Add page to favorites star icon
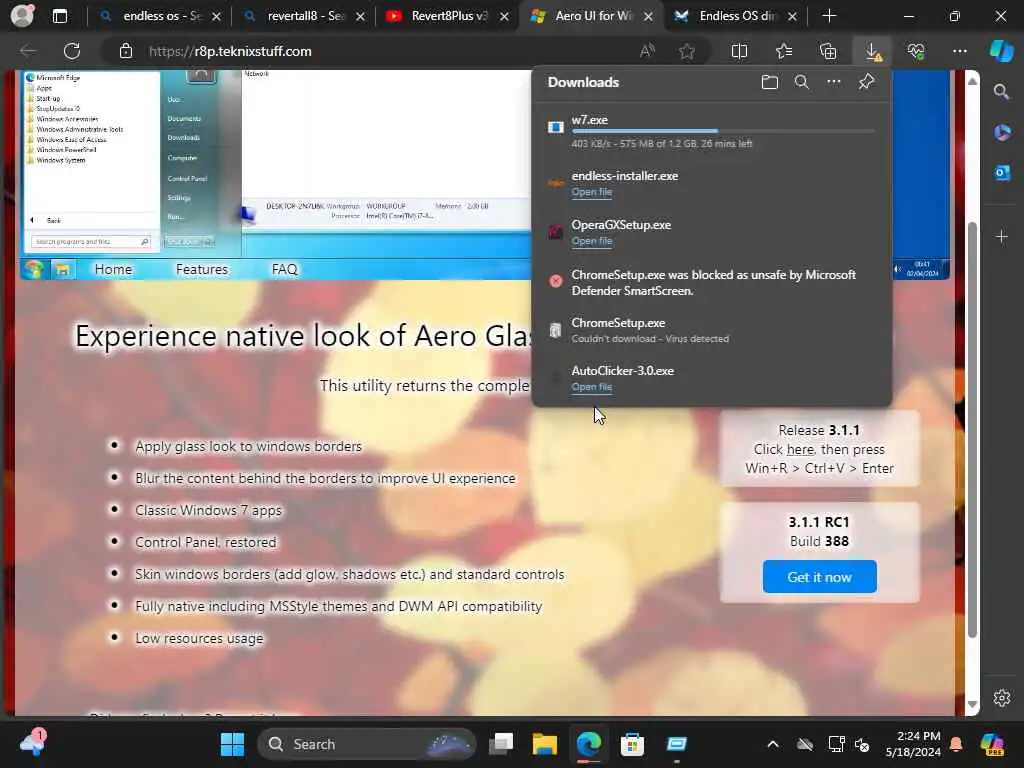 coord(687,51)
